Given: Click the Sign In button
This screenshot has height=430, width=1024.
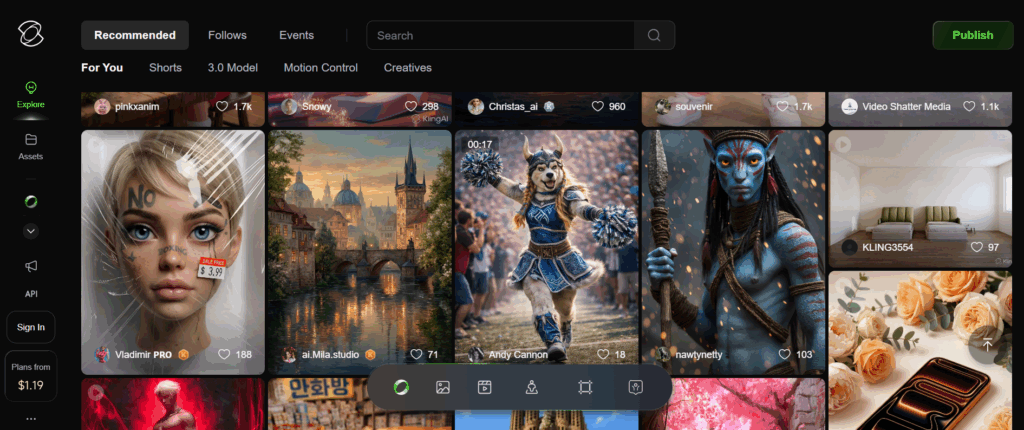Looking at the screenshot, I should tap(31, 327).
